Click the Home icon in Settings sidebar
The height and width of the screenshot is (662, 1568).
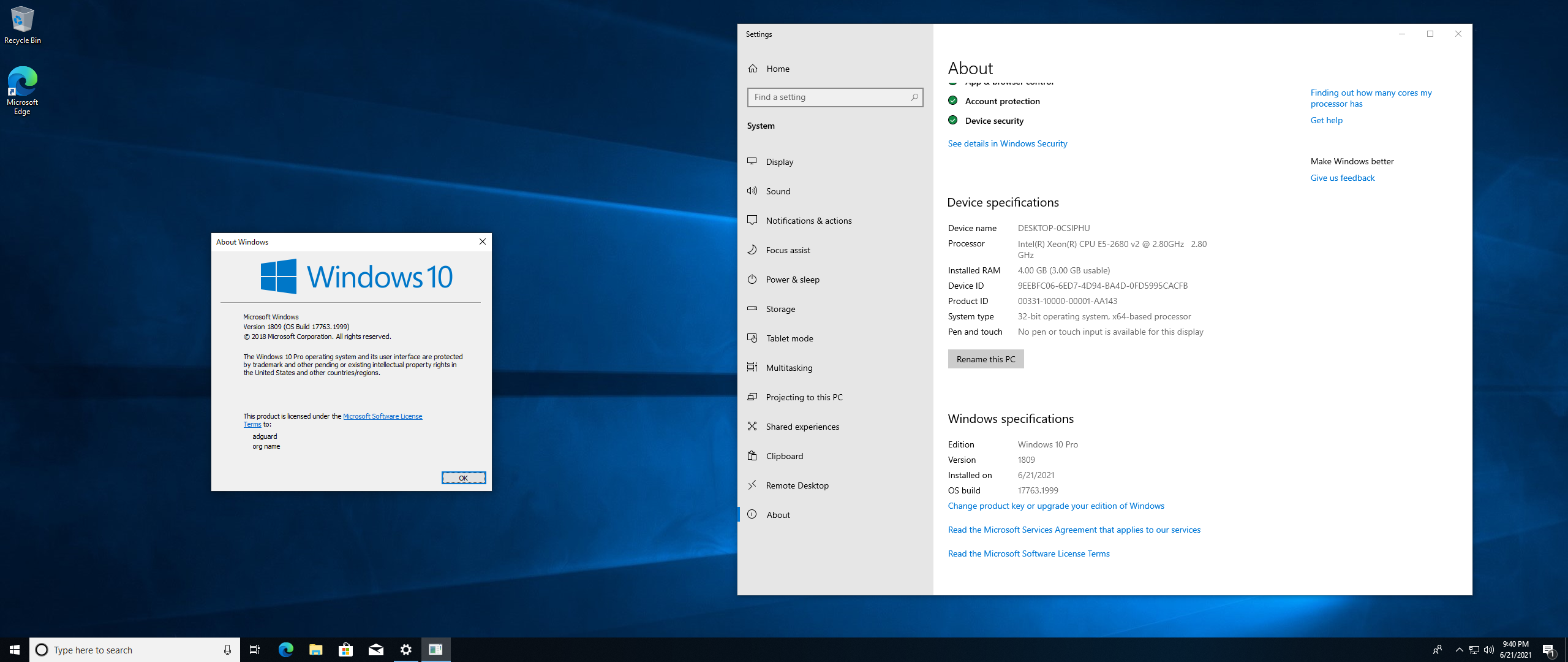point(753,69)
